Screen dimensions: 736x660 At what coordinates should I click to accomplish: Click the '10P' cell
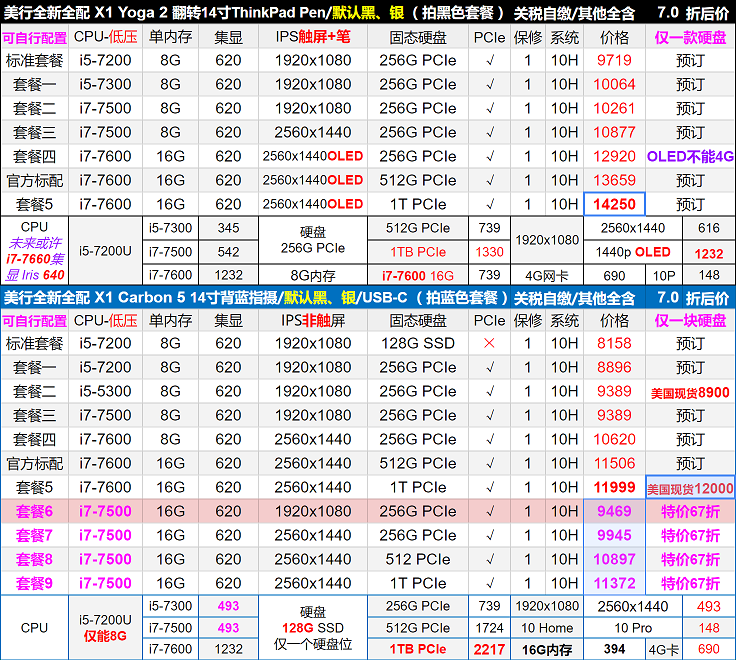pyautogui.click(x=664, y=275)
